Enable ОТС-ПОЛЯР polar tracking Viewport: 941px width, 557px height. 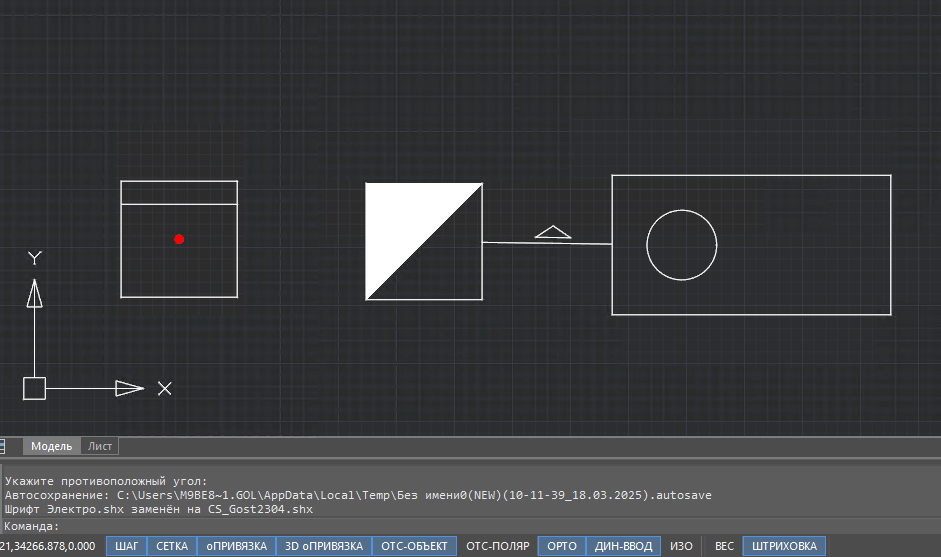[498, 546]
